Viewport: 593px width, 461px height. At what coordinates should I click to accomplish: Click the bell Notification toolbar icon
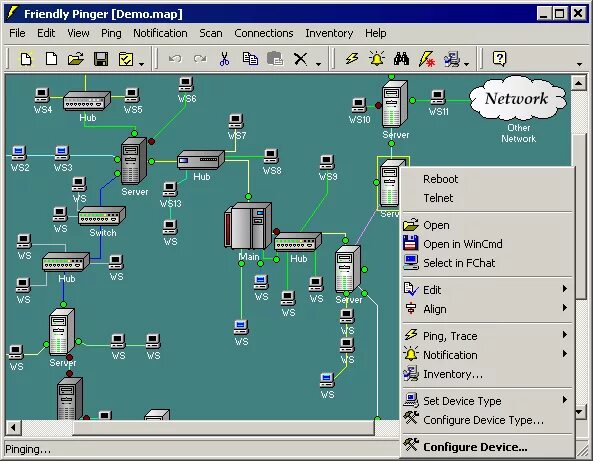pyautogui.click(x=377, y=59)
